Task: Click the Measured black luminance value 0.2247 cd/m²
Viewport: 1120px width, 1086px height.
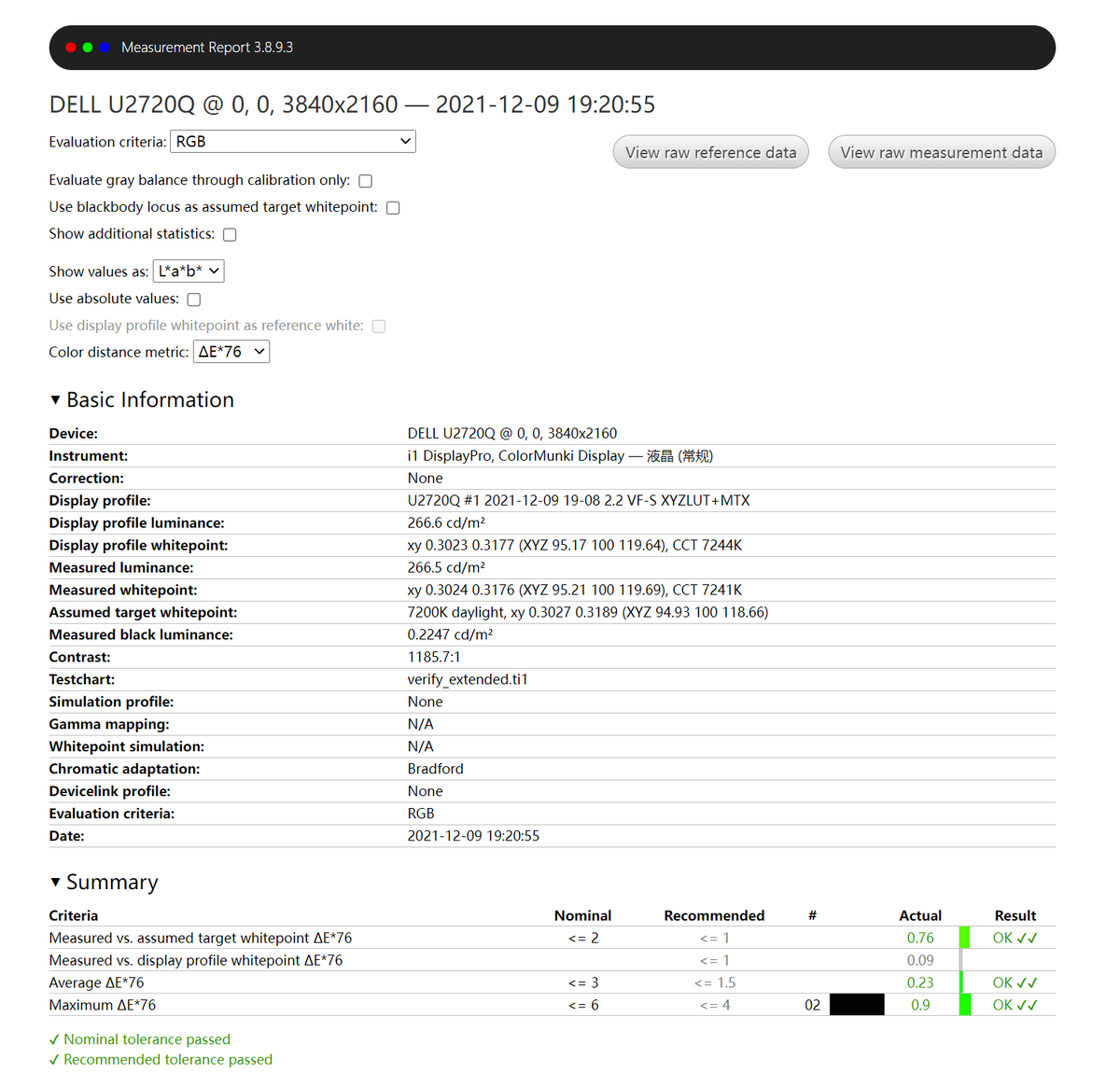Action: click(451, 635)
